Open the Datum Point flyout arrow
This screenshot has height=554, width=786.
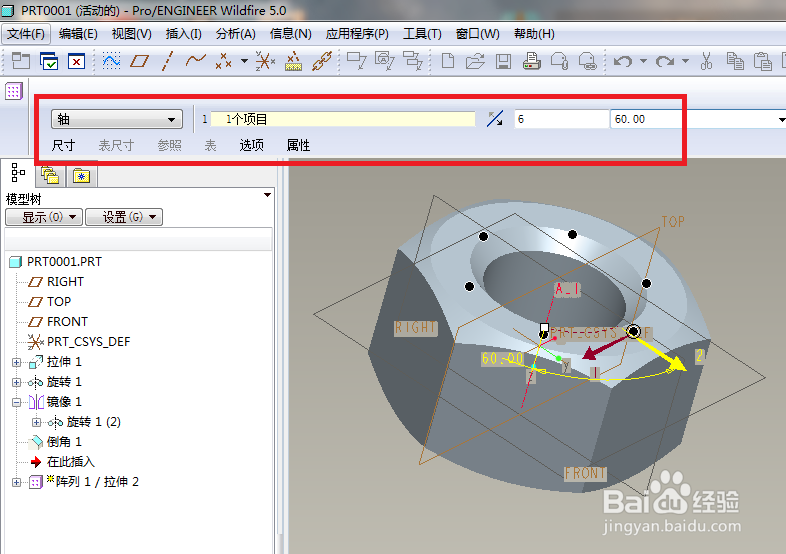coord(244,61)
